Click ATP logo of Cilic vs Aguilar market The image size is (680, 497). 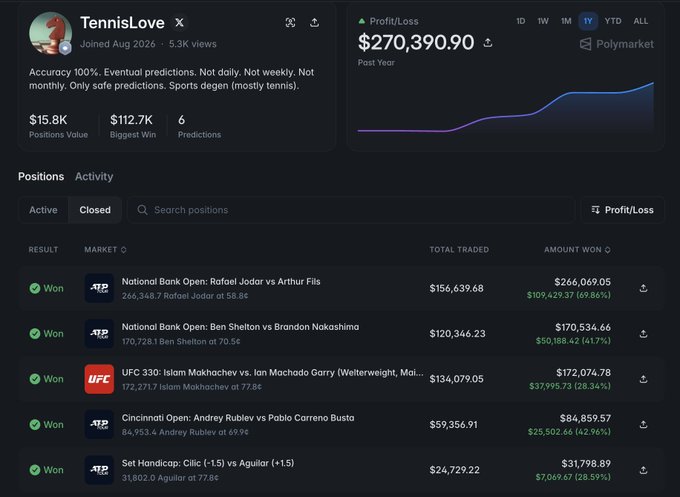click(99, 470)
